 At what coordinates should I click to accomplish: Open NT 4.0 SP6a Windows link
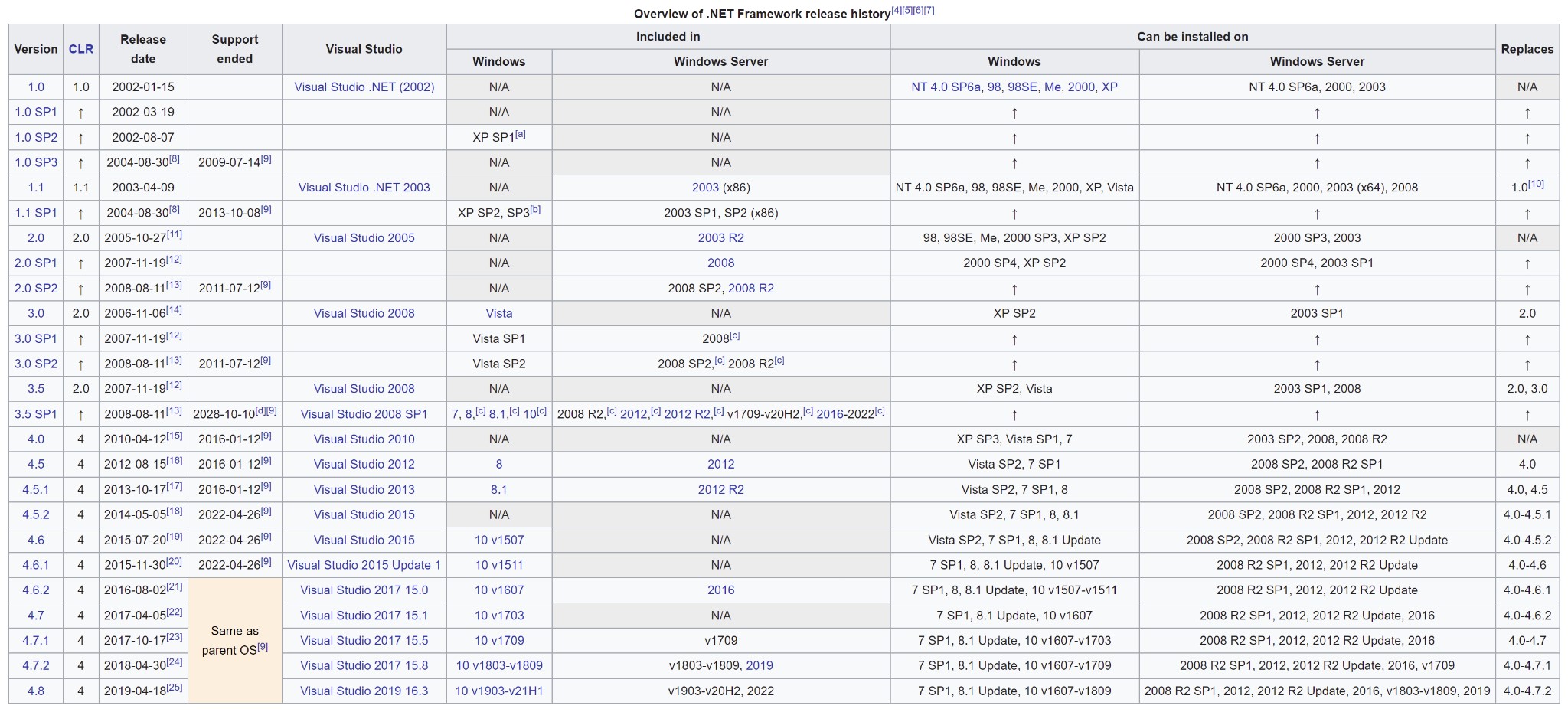(946, 87)
